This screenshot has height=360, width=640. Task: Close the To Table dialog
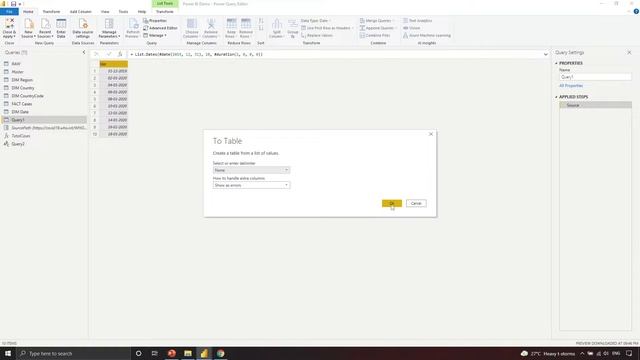(x=431, y=134)
